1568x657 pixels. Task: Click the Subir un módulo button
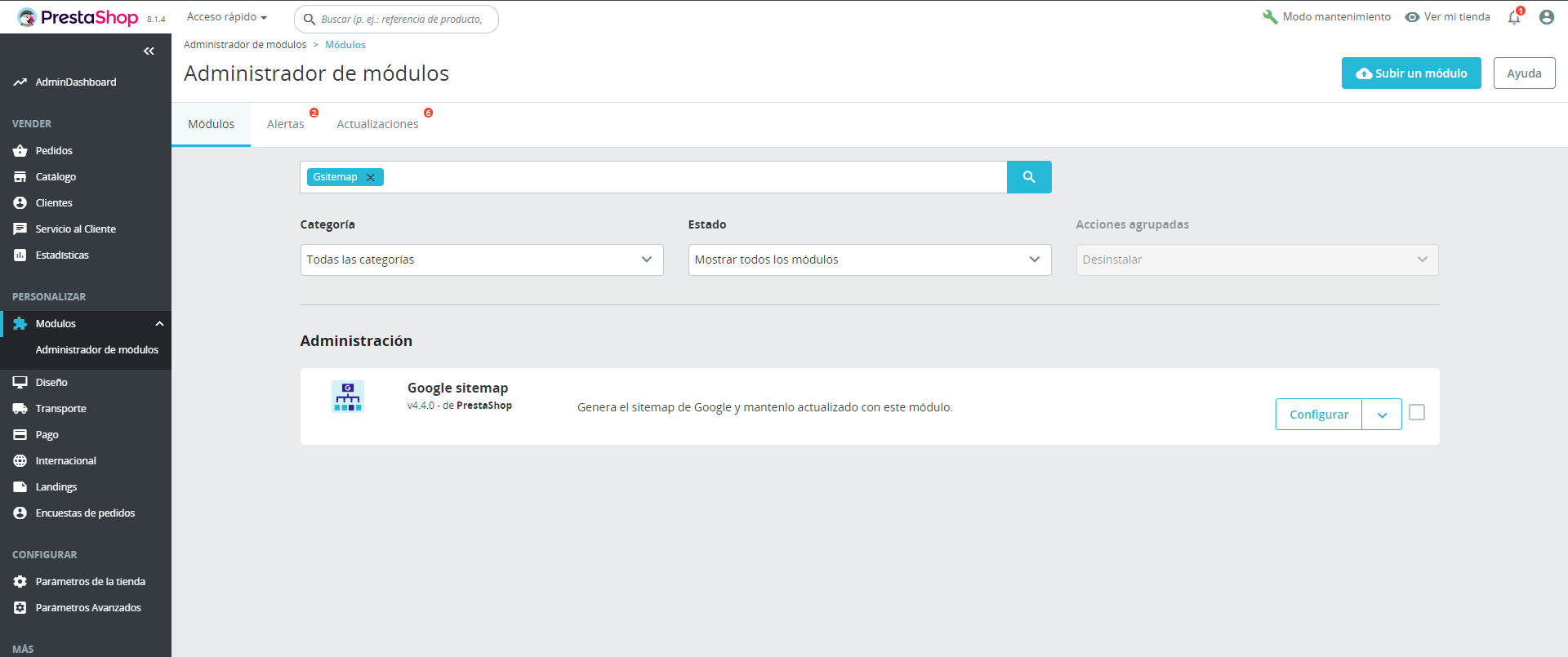click(1411, 73)
